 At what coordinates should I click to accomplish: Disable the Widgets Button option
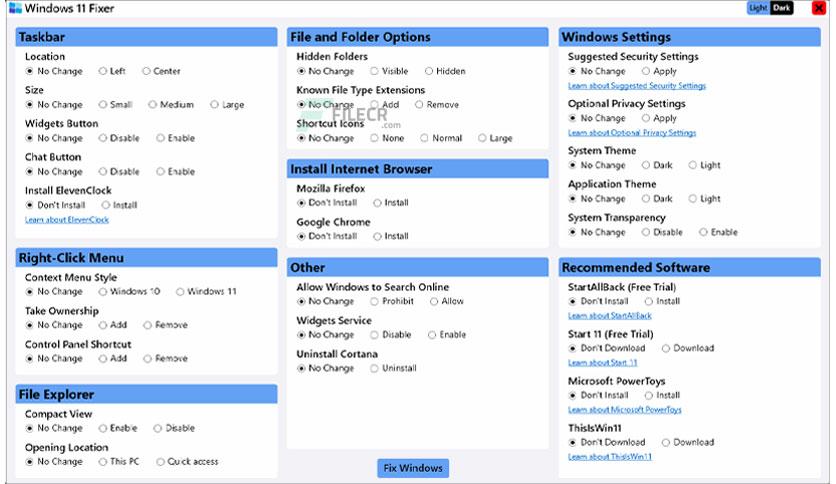(119, 138)
